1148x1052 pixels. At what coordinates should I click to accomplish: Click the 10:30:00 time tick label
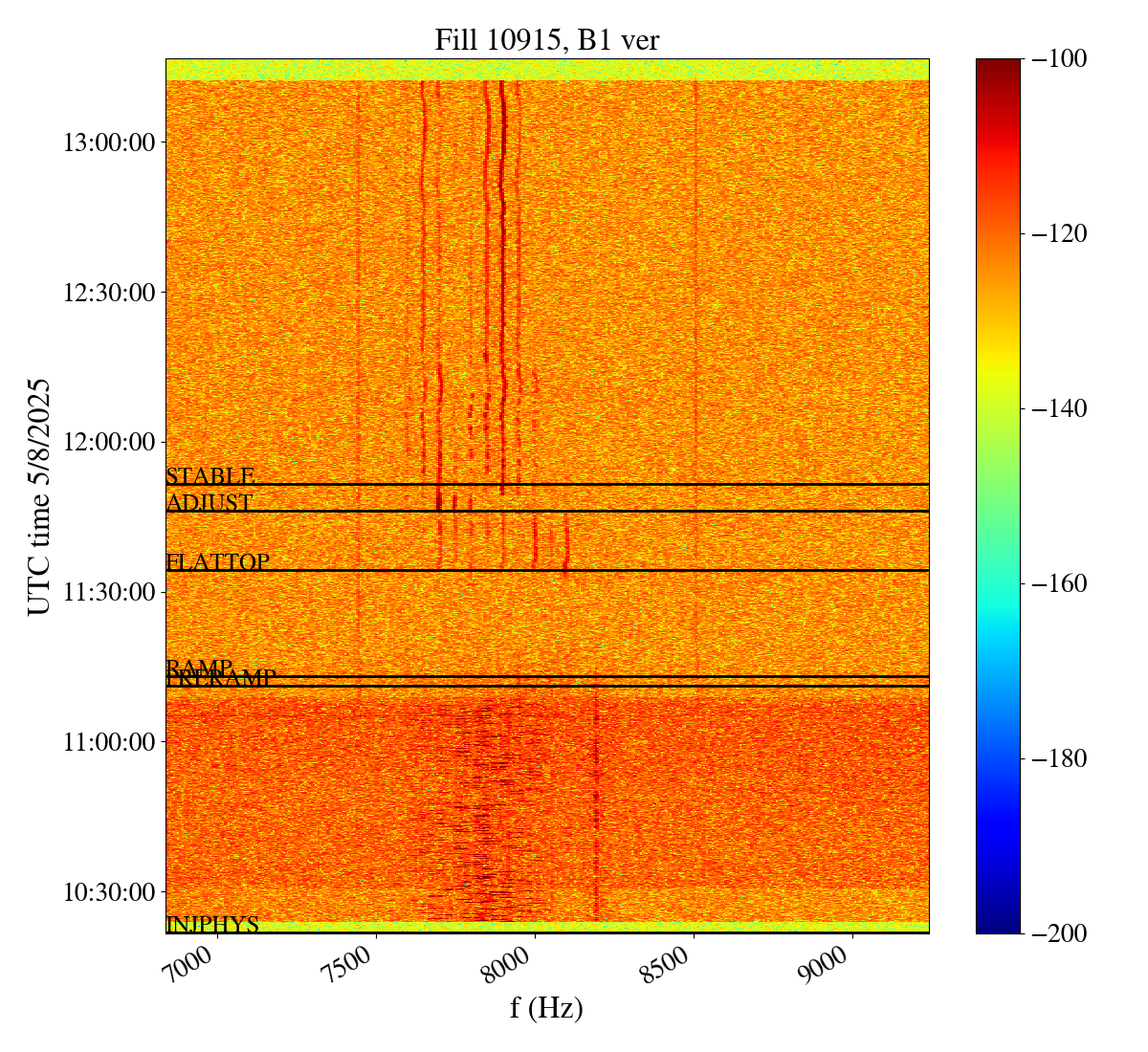[109, 892]
